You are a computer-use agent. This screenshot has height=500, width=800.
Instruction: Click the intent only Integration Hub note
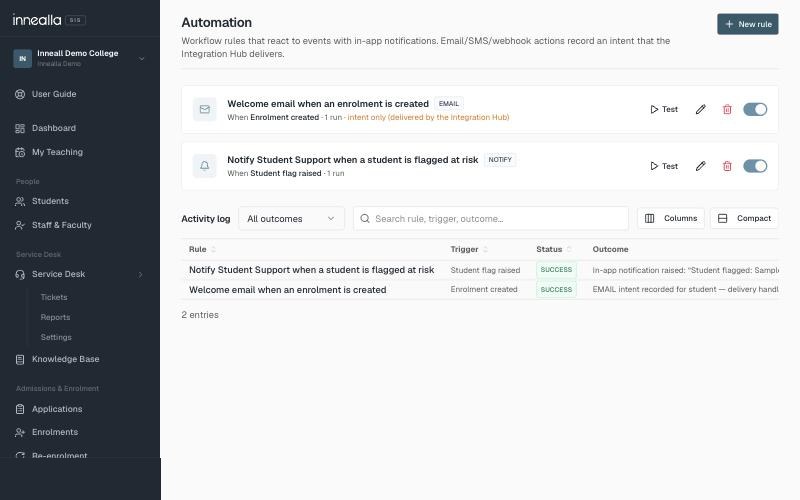coord(429,117)
